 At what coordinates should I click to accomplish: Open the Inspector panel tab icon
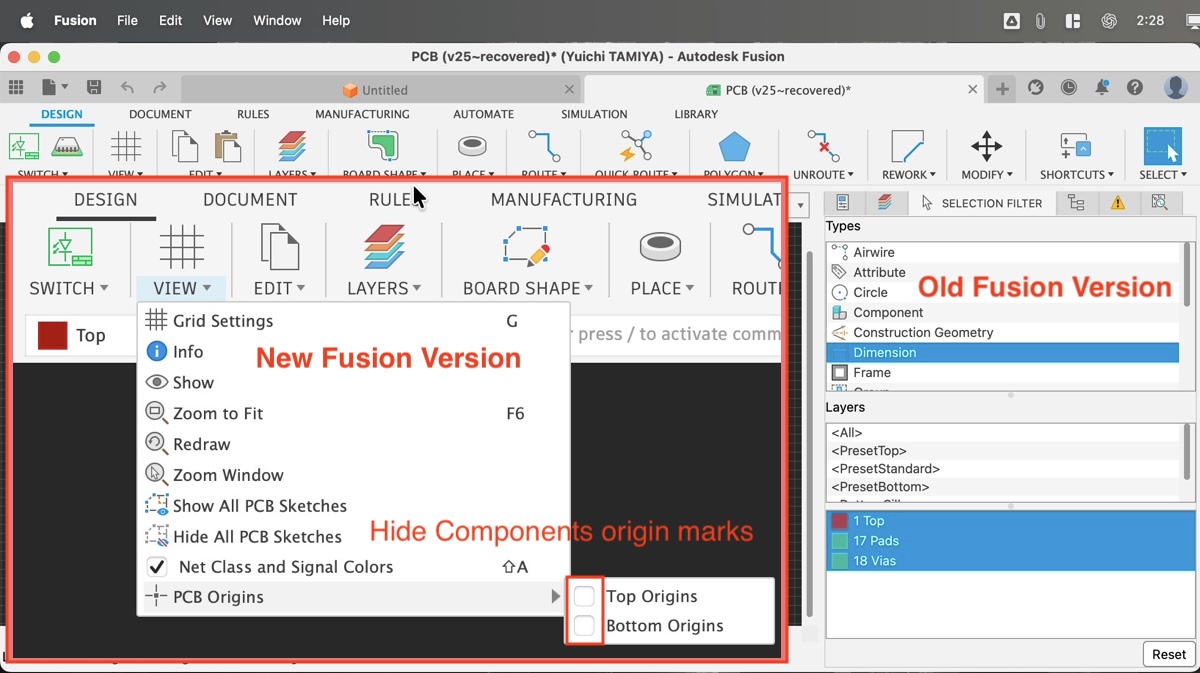(x=843, y=202)
